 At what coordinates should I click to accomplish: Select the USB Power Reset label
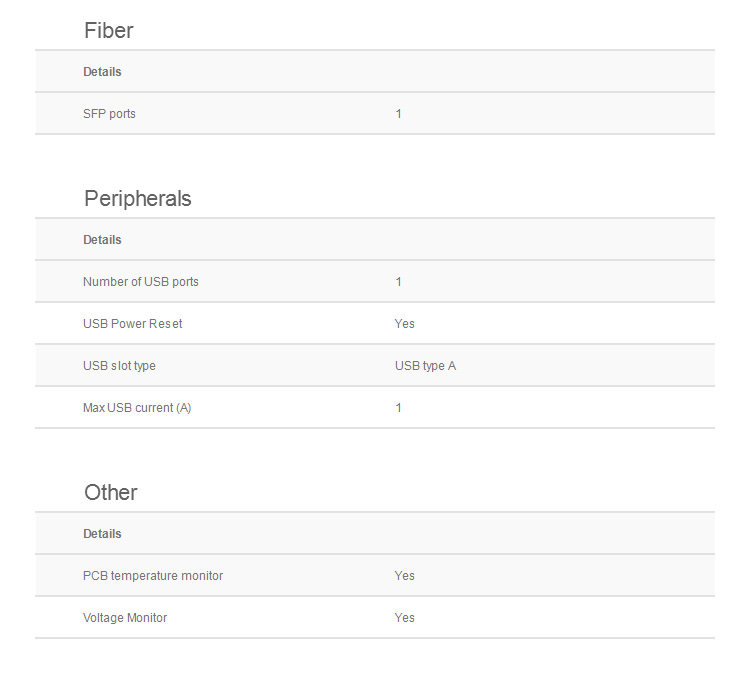132,324
